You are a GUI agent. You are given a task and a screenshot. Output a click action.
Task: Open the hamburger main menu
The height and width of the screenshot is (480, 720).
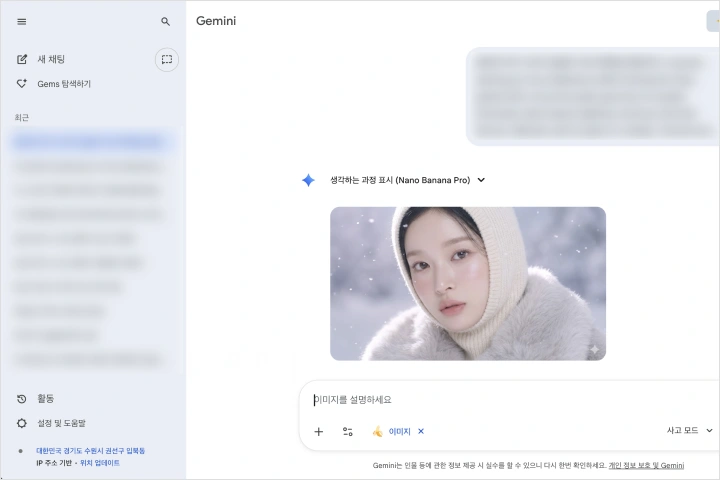[22, 22]
